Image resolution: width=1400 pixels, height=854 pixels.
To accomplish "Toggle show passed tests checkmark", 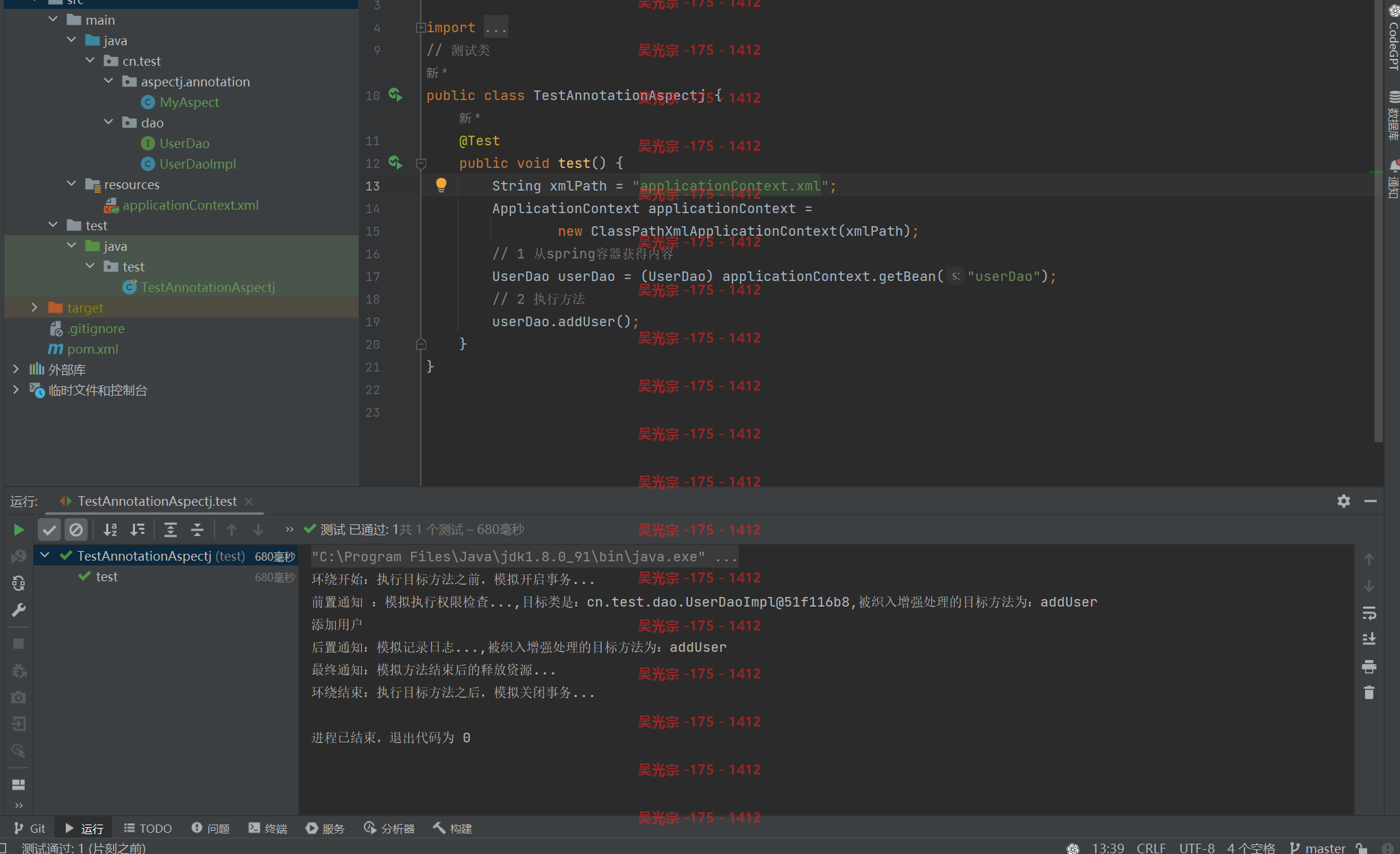I will tap(49, 529).
